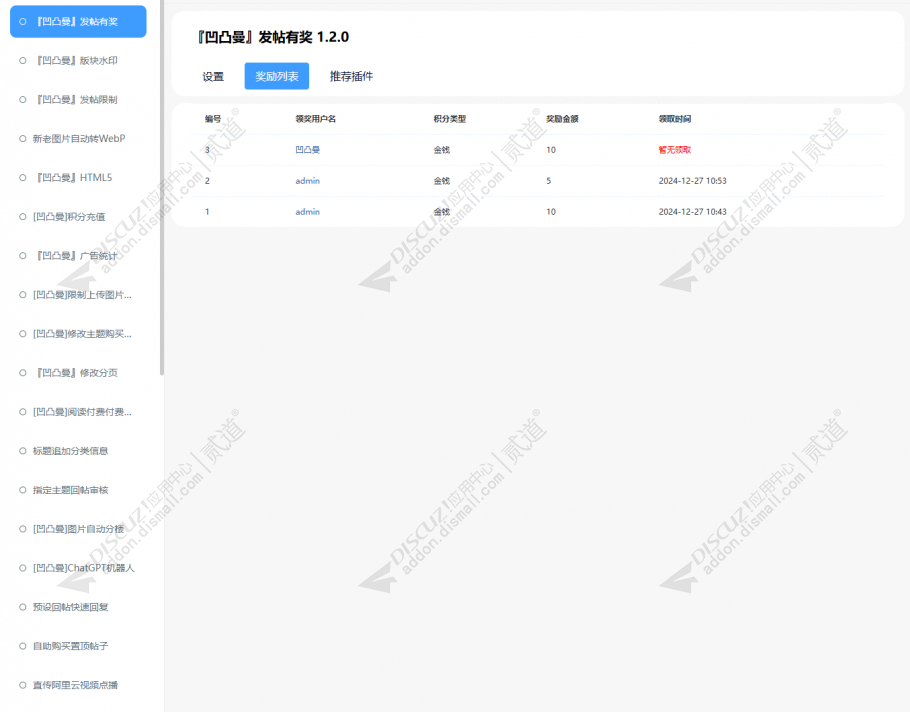
Task: Click timestamp 2024-12-27 10:53
Action: point(692,180)
